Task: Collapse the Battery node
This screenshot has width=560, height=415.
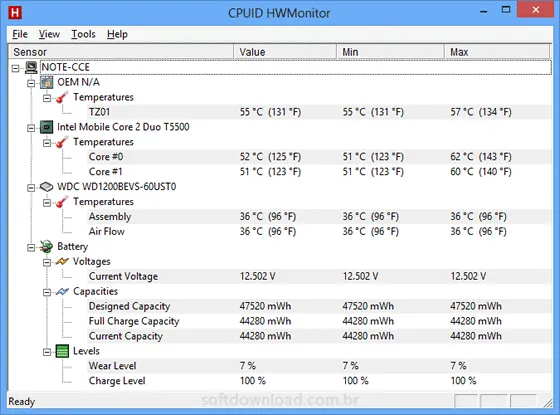Action: click(x=31, y=248)
